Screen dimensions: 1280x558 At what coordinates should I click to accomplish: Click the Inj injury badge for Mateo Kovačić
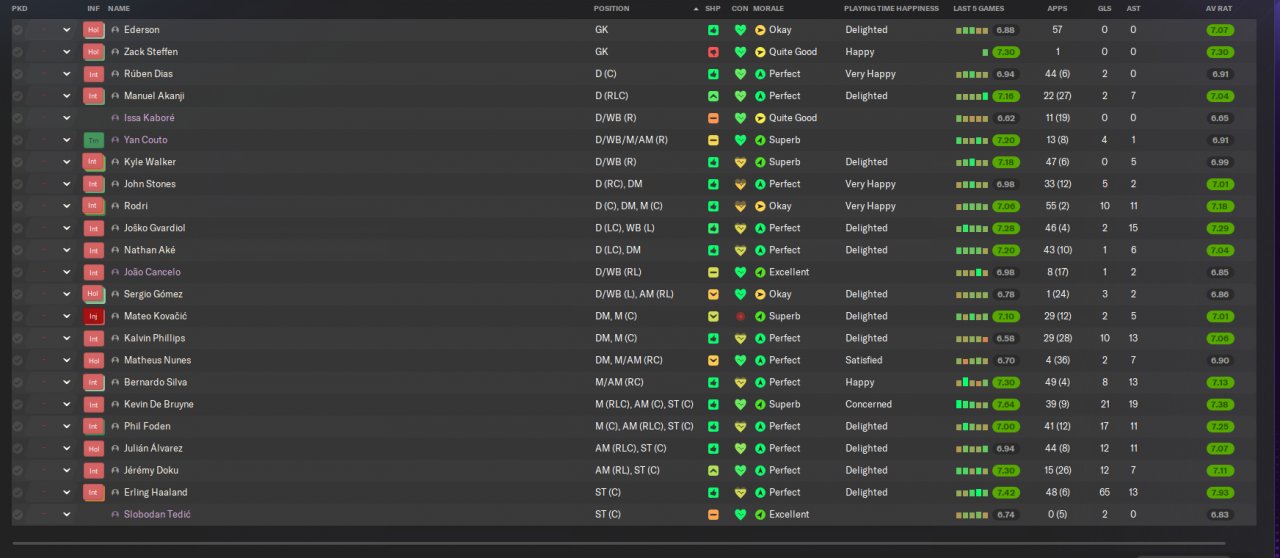coord(93,316)
